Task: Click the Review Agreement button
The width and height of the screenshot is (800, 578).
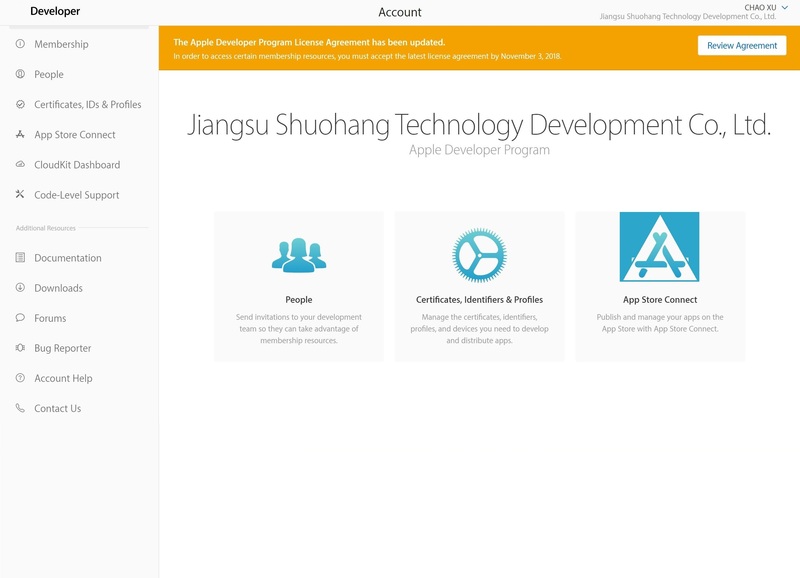Action: [x=742, y=45]
